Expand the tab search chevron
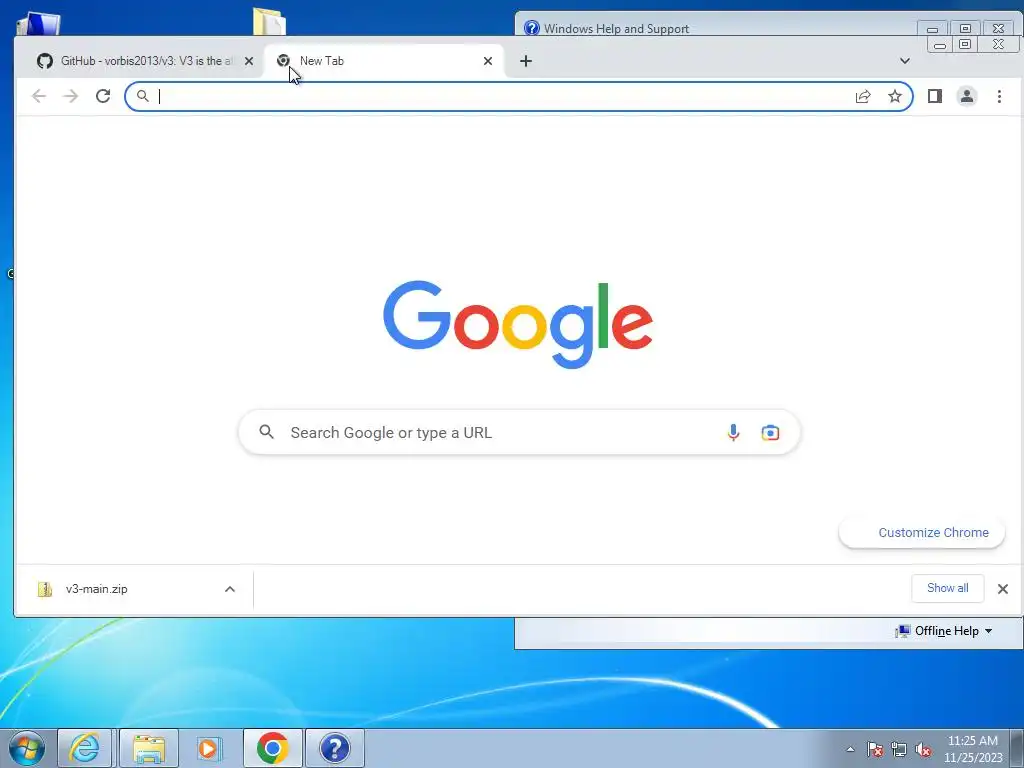The width and height of the screenshot is (1024, 768). coord(904,61)
